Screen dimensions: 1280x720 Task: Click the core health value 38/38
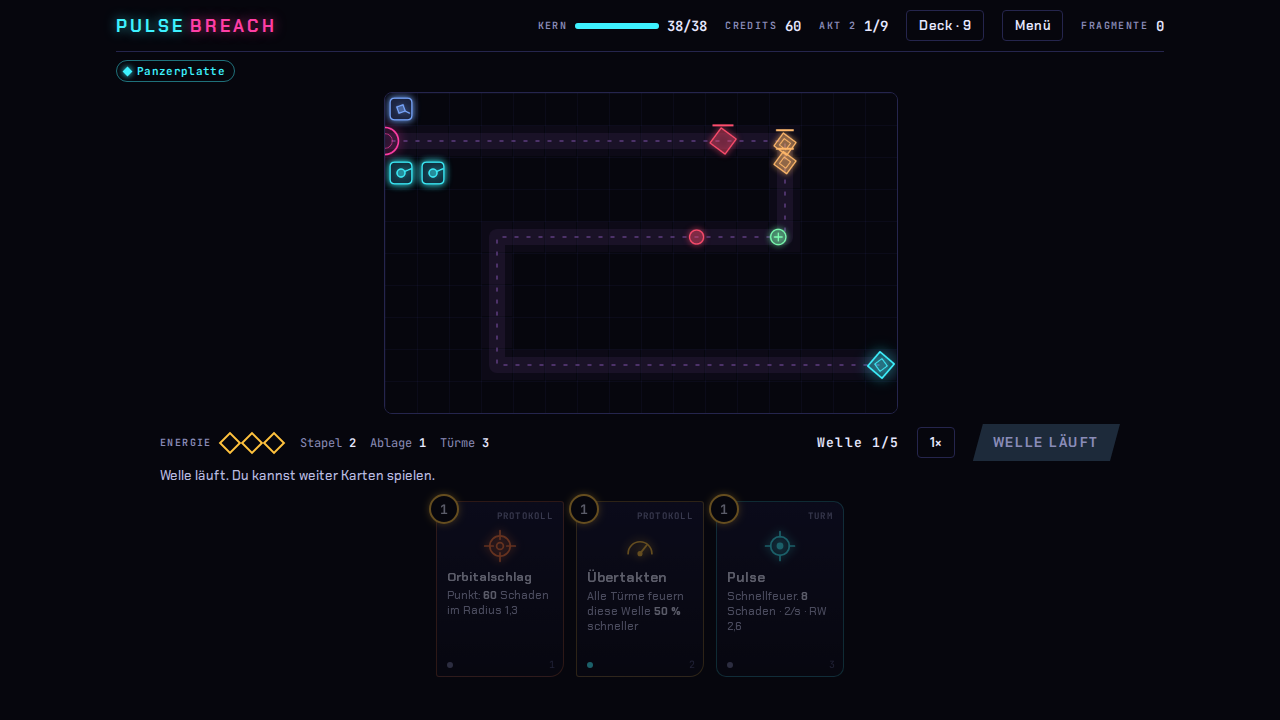687,26
